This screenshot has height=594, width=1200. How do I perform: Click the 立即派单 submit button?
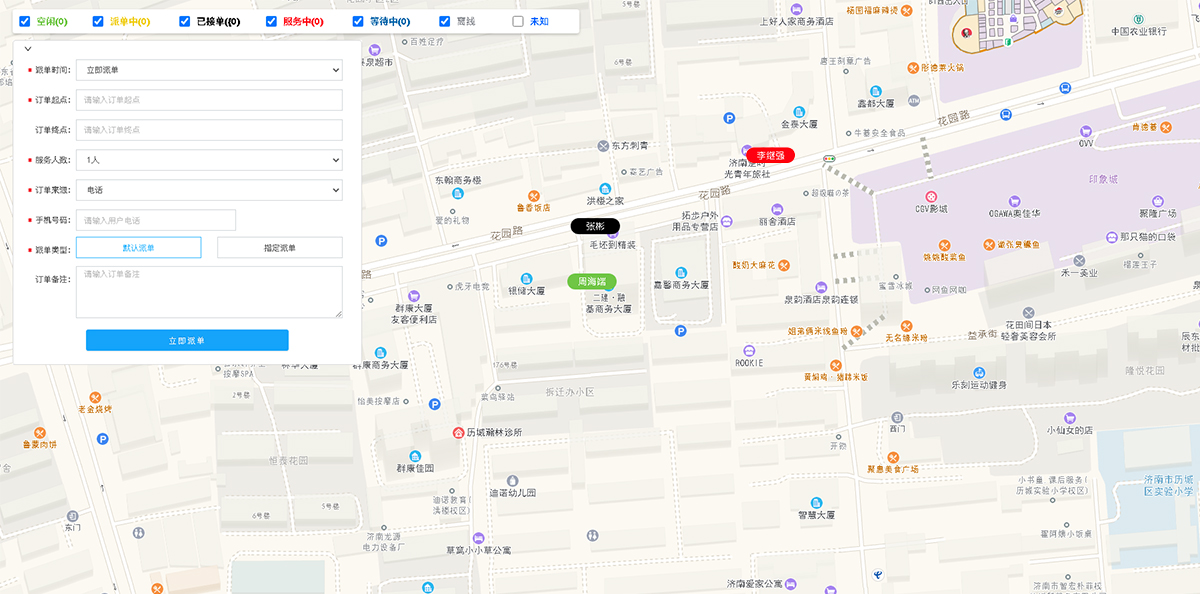(x=187, y=340)
